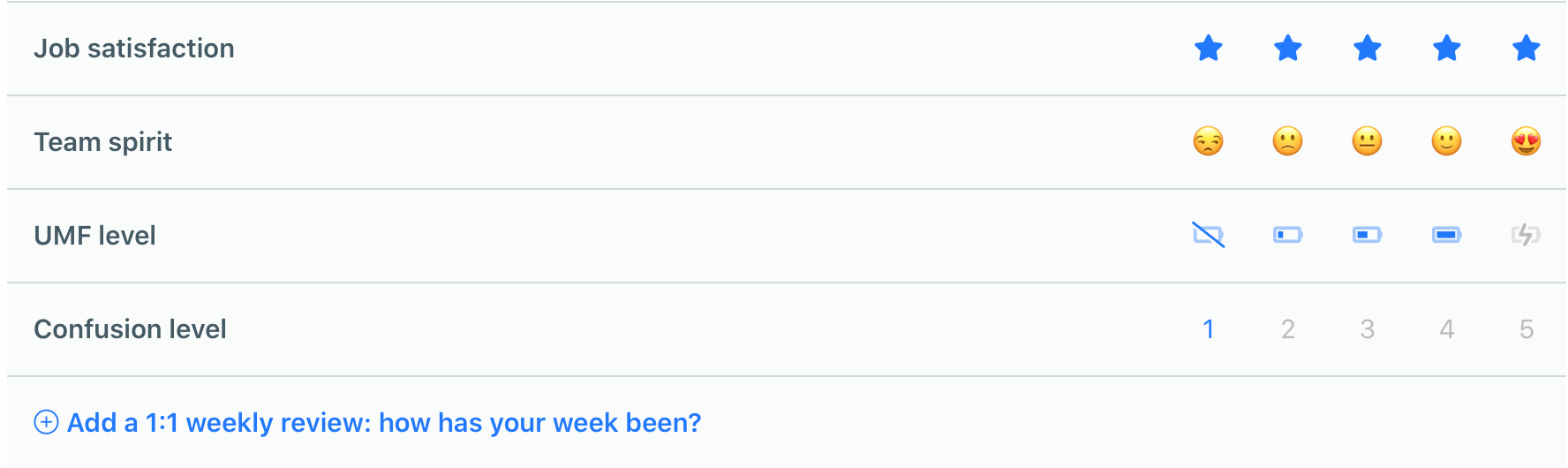
Task: Set Confusion level to 2
Action: coord(1287,329)
